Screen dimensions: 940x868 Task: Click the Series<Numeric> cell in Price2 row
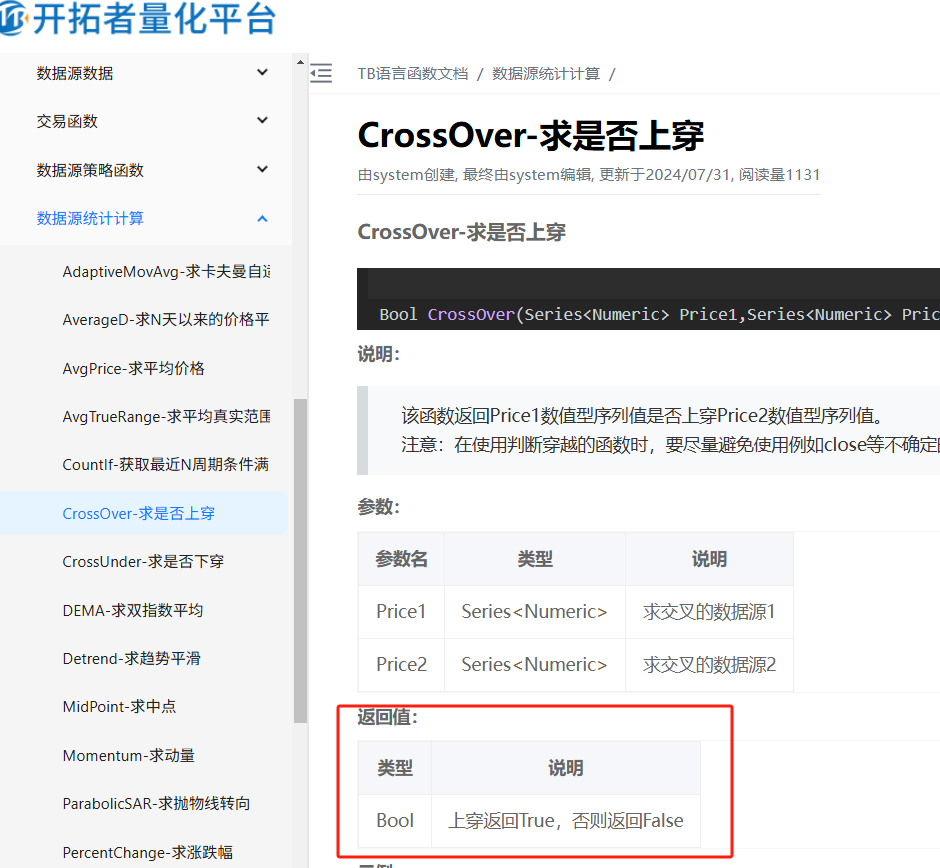point(535,664)
